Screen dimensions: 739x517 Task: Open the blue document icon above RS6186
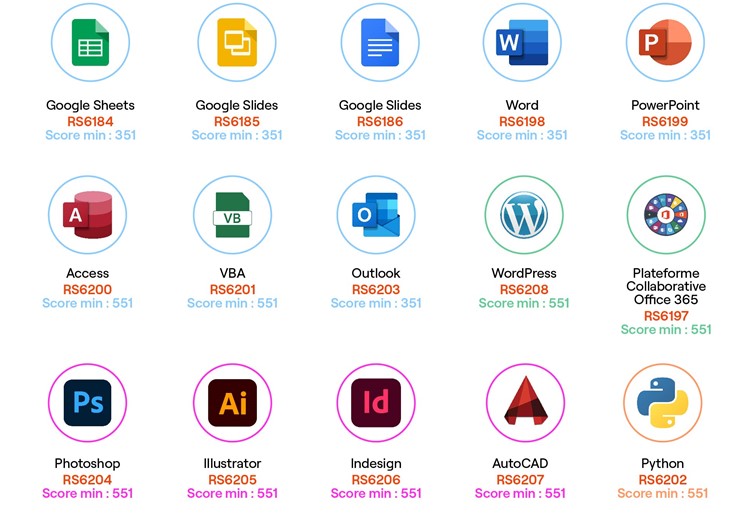(380, 43)
